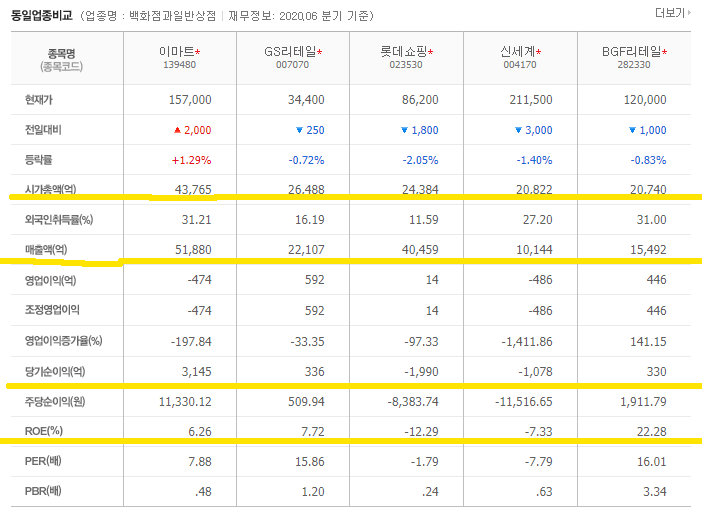
Task: Open the 신세계 stock link
Action: click(518, 51)
